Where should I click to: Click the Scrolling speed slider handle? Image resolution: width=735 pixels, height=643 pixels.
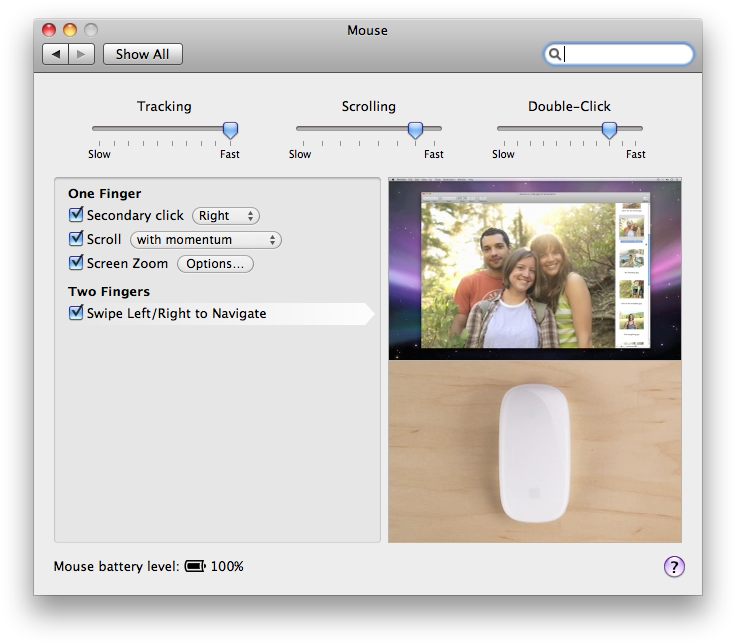415,129
